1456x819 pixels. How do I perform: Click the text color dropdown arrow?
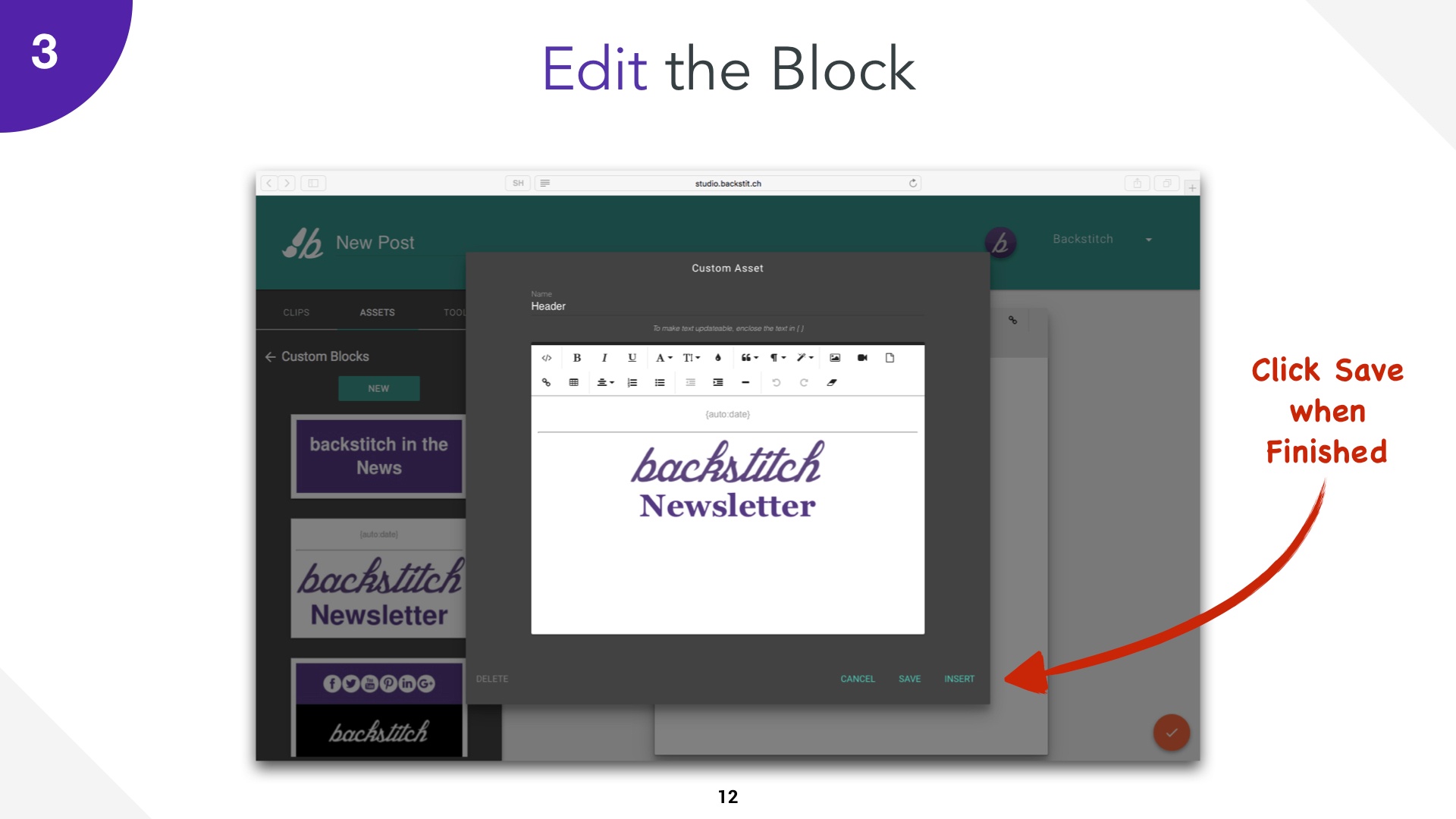(x=672, y=357)
